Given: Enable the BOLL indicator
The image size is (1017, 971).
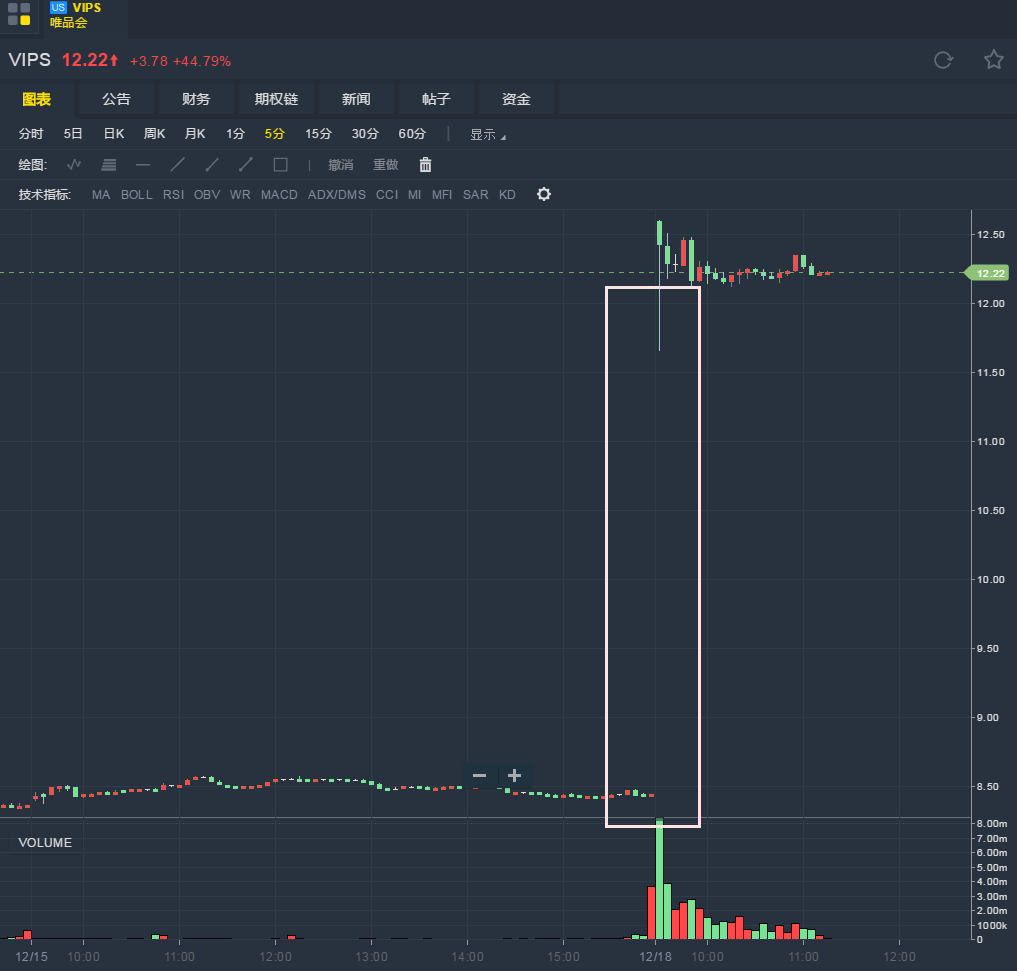Looking at the screenshot, I should (136, 195).
